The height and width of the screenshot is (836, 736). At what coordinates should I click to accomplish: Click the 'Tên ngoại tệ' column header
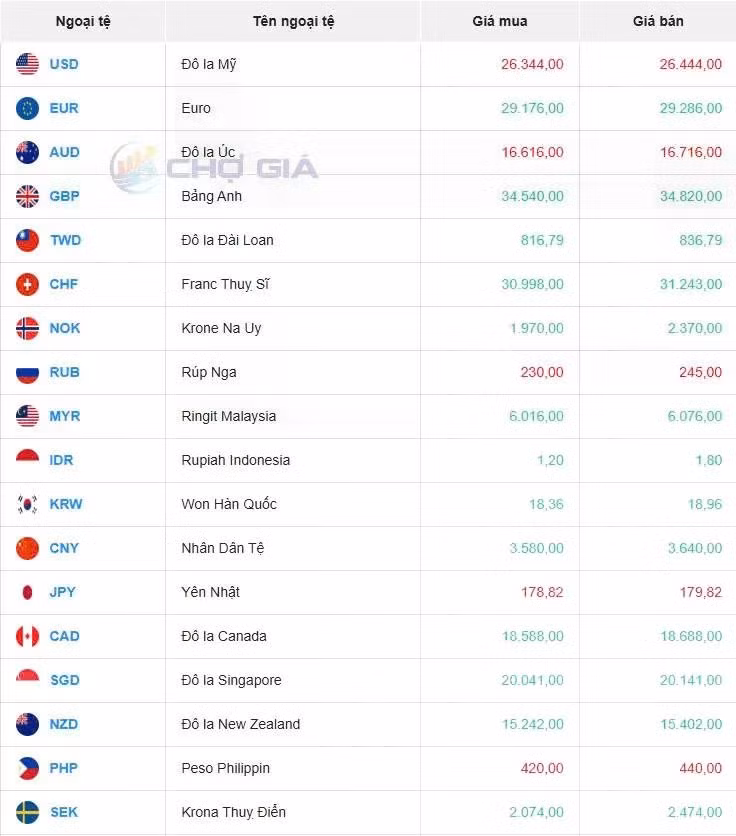click(293, 21)
